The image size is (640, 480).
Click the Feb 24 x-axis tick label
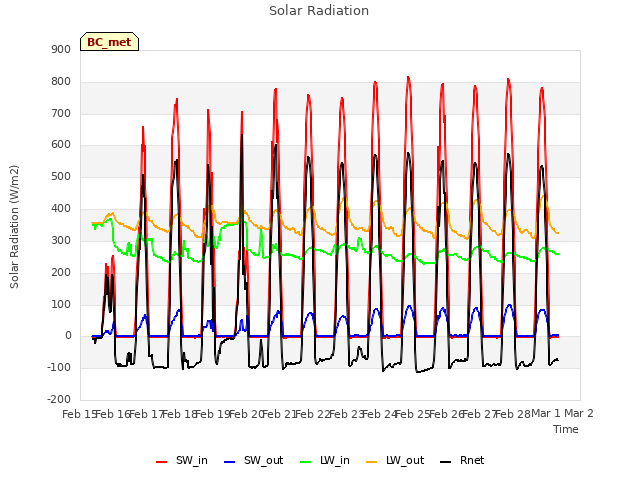[x=380, y=414]
